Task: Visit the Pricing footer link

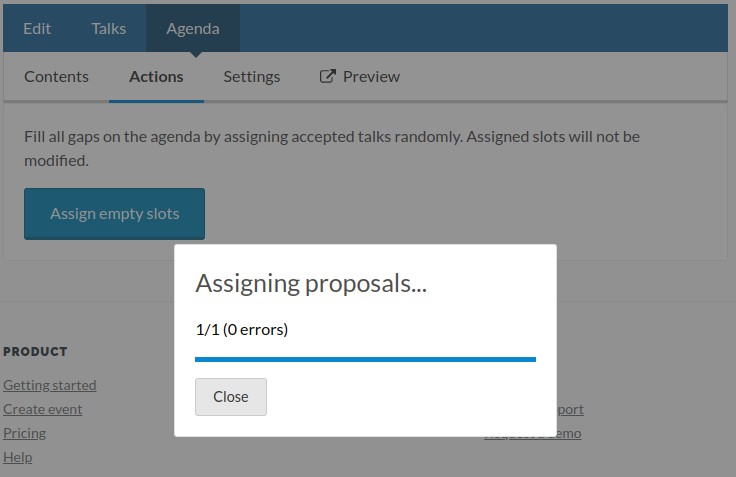Action: pos(24,433)
